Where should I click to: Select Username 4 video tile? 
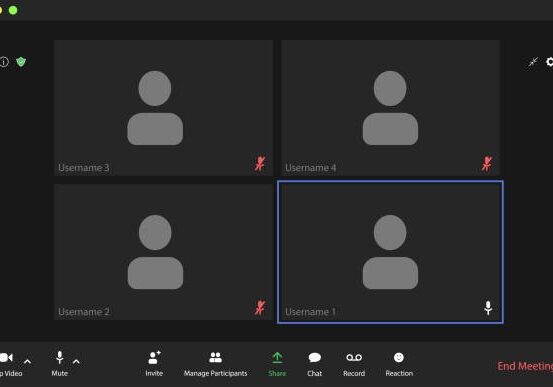(390, 108)
